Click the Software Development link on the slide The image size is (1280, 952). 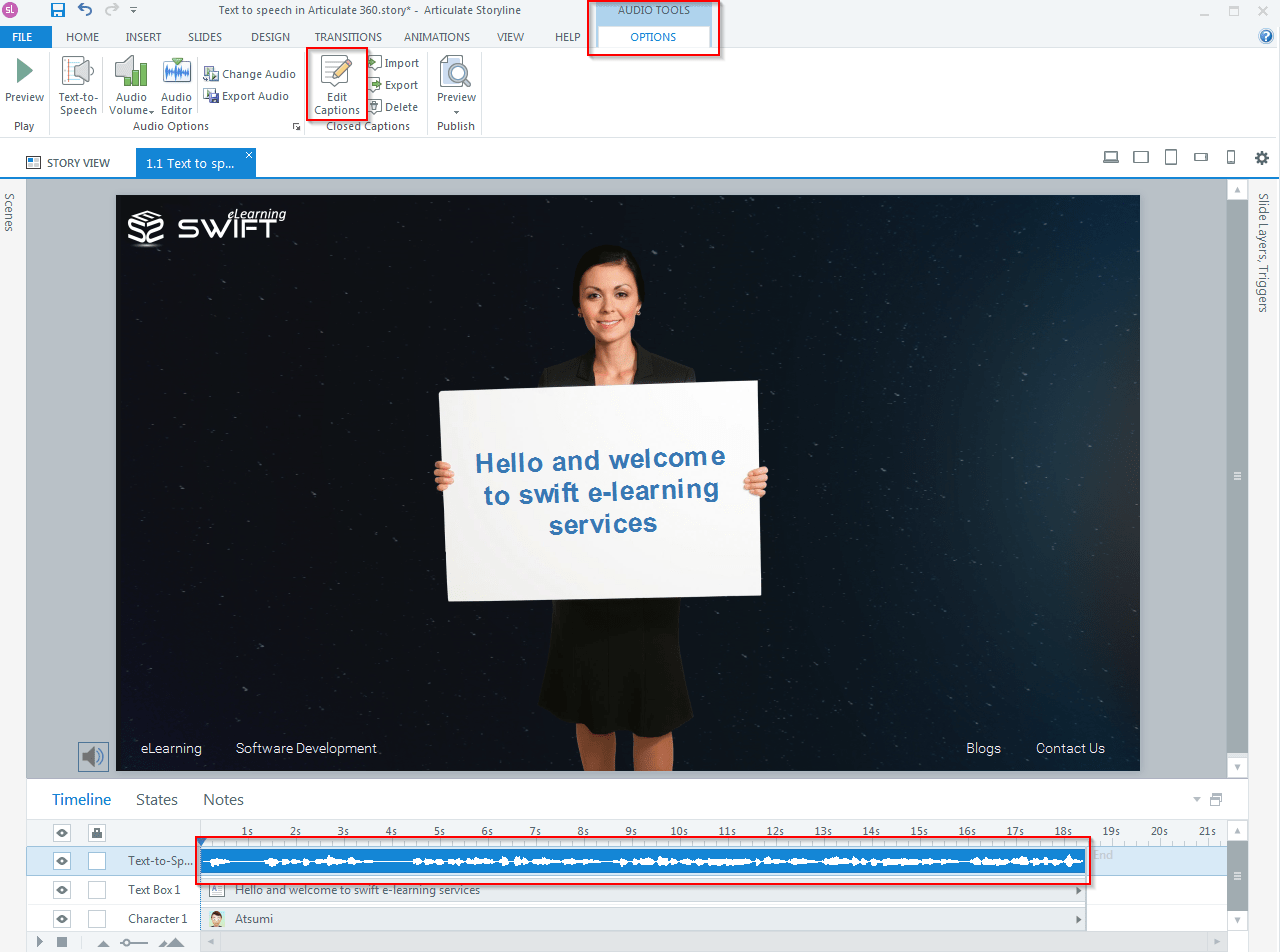[x=306, y=748]
